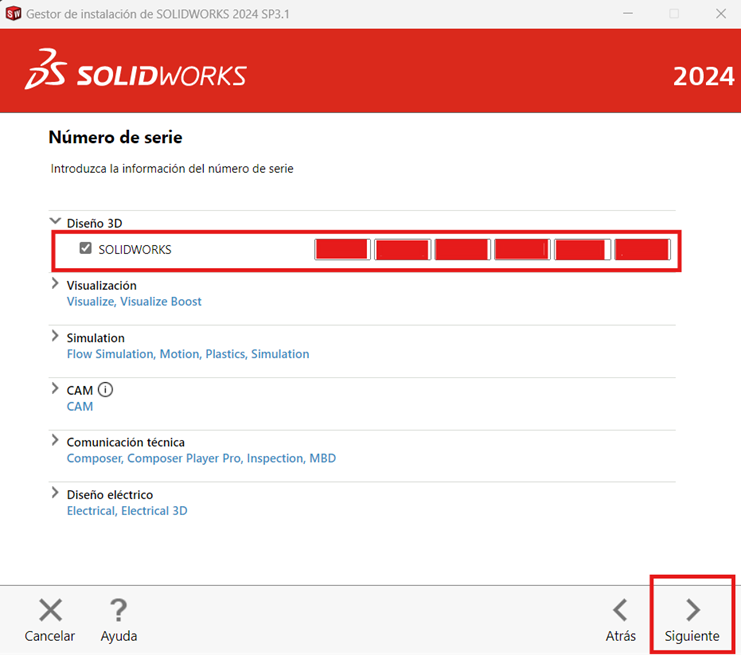Screen dimensions: 741x655
Task: Go back with the Atrás arrow
Action: [620, 610]
